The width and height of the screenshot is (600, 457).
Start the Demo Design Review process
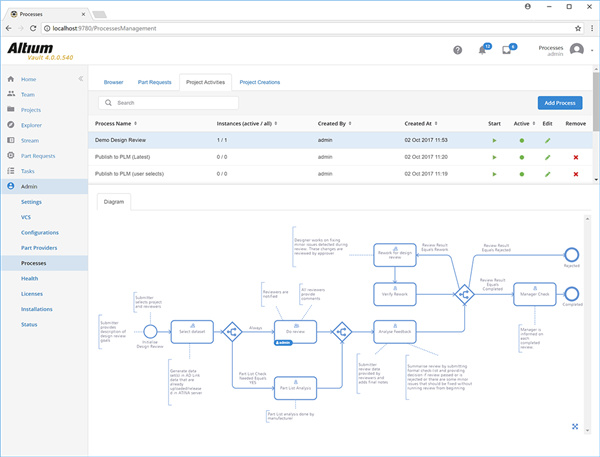[x=494, y=141]
